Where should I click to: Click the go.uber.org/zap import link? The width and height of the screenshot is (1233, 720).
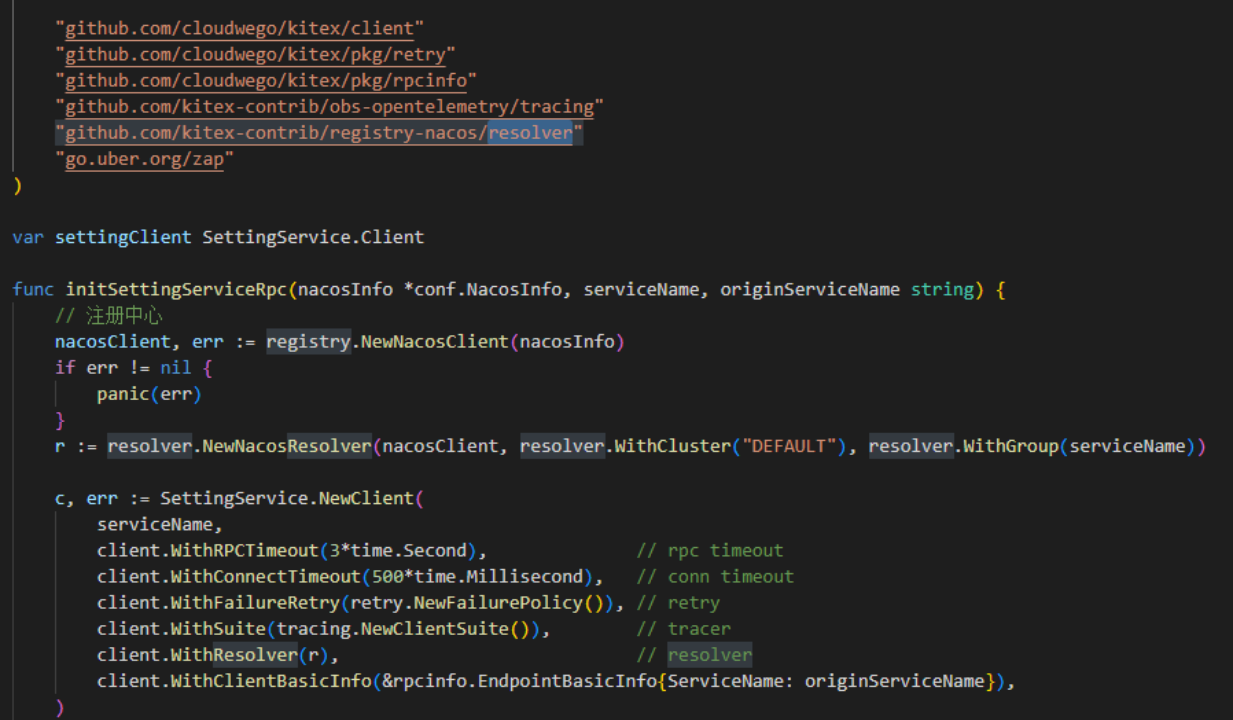click(144, 159)
